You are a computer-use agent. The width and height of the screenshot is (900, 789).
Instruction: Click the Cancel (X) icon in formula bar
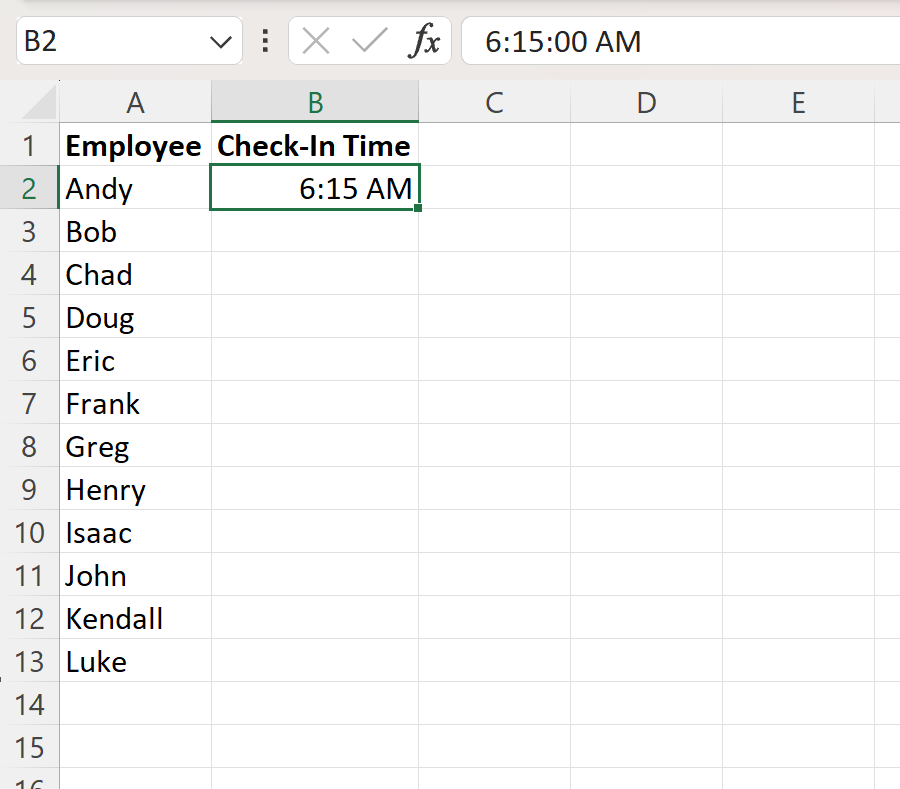(x=316, y=41)
